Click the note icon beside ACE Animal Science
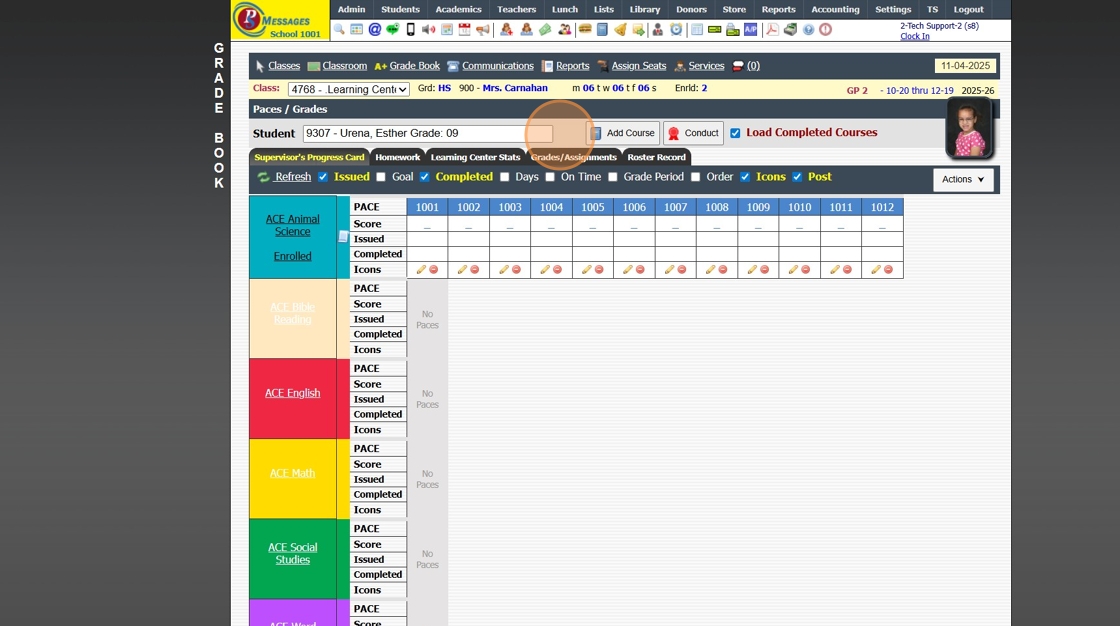 pos(343,237)
